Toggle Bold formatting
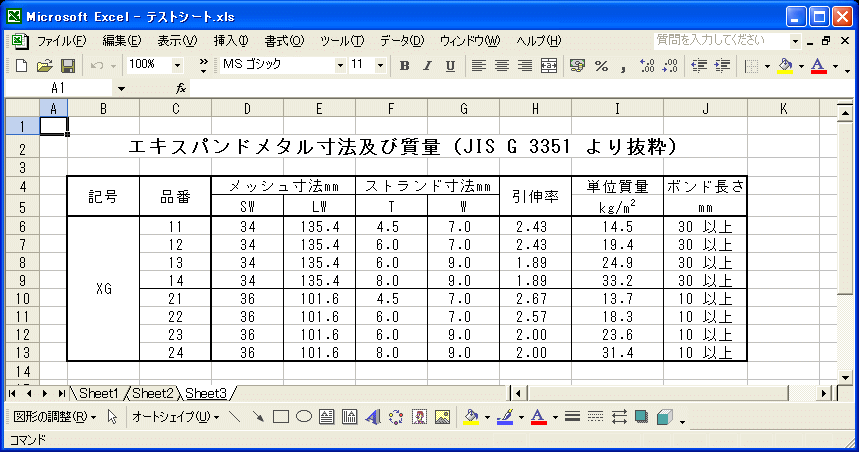The image size is (859, 452). point(404,66)
